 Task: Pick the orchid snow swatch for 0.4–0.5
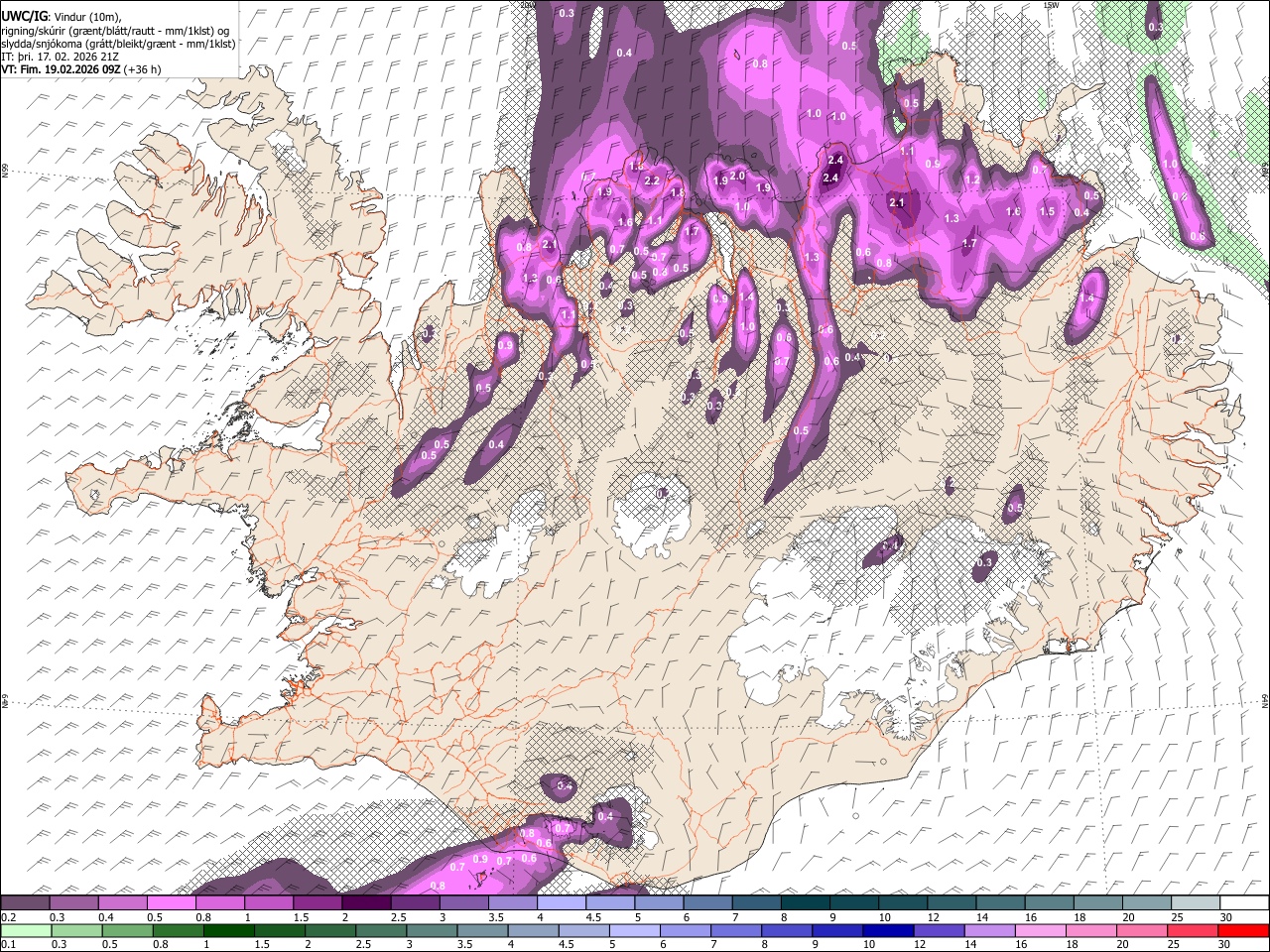122,903
